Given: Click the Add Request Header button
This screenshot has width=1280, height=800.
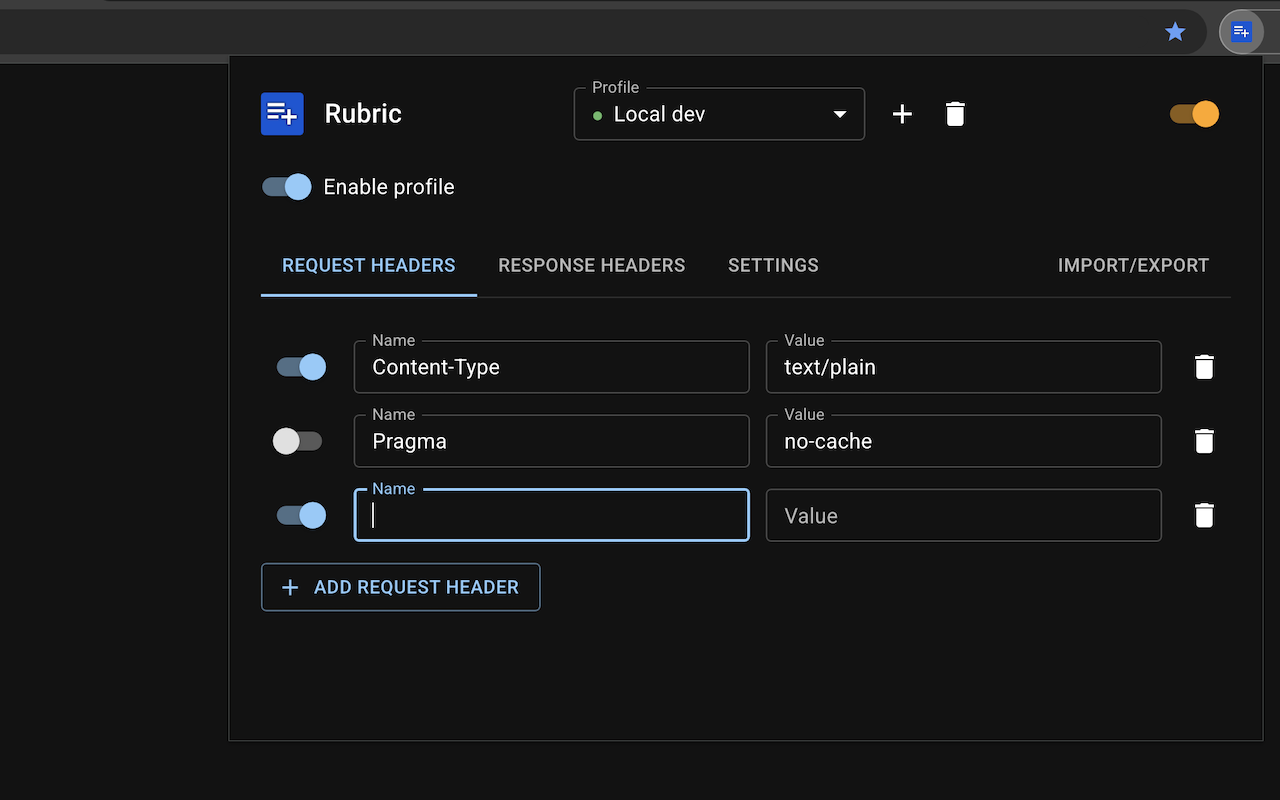Looking at the screenshot, I should pos(401,587).
